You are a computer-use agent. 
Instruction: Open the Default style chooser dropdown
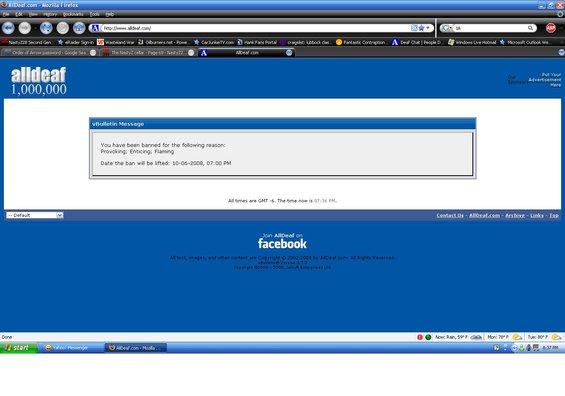pos(35,215)
